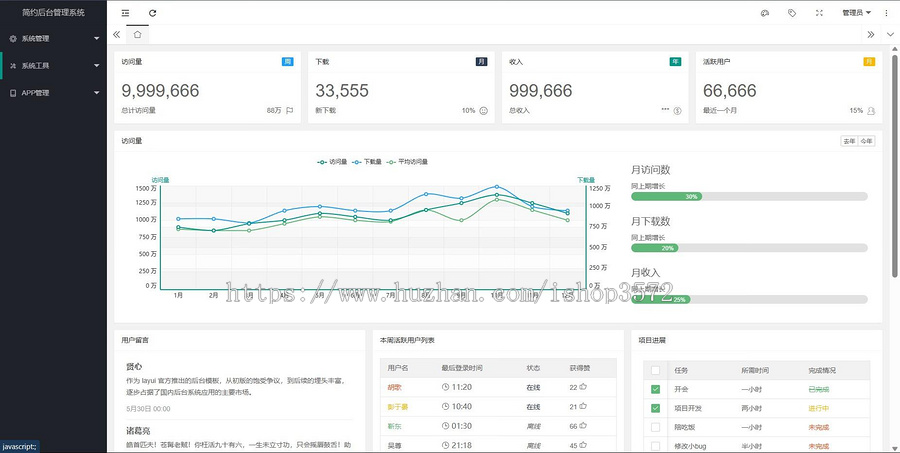
Task: Toggle the 平均访问量 series in the chart legend
Action: 407,162
